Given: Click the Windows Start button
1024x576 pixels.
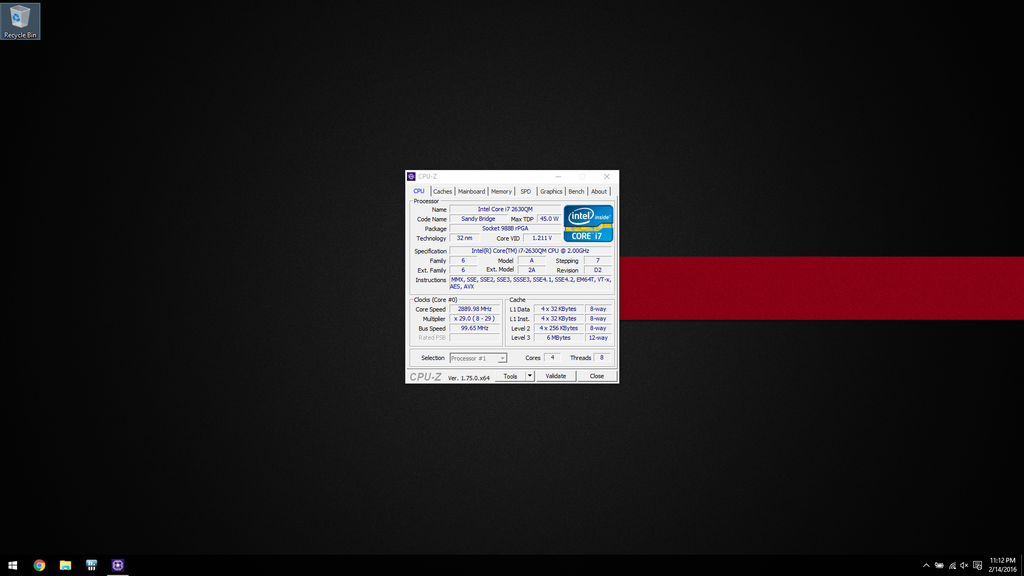Looking at the screenshot, I should click(x=12, y=565).
